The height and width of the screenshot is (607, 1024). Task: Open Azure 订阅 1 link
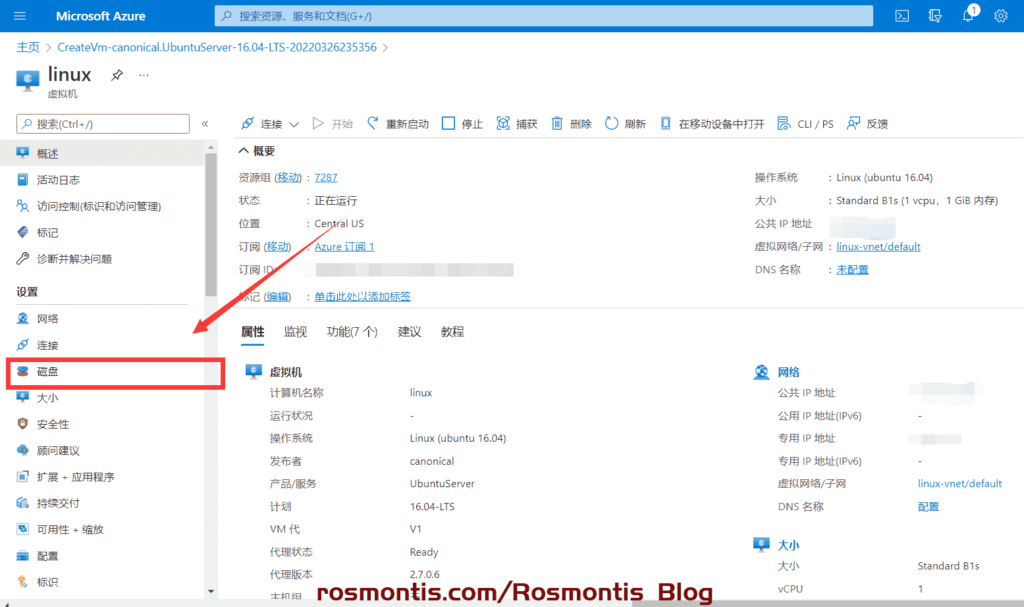tap(344, 247)
